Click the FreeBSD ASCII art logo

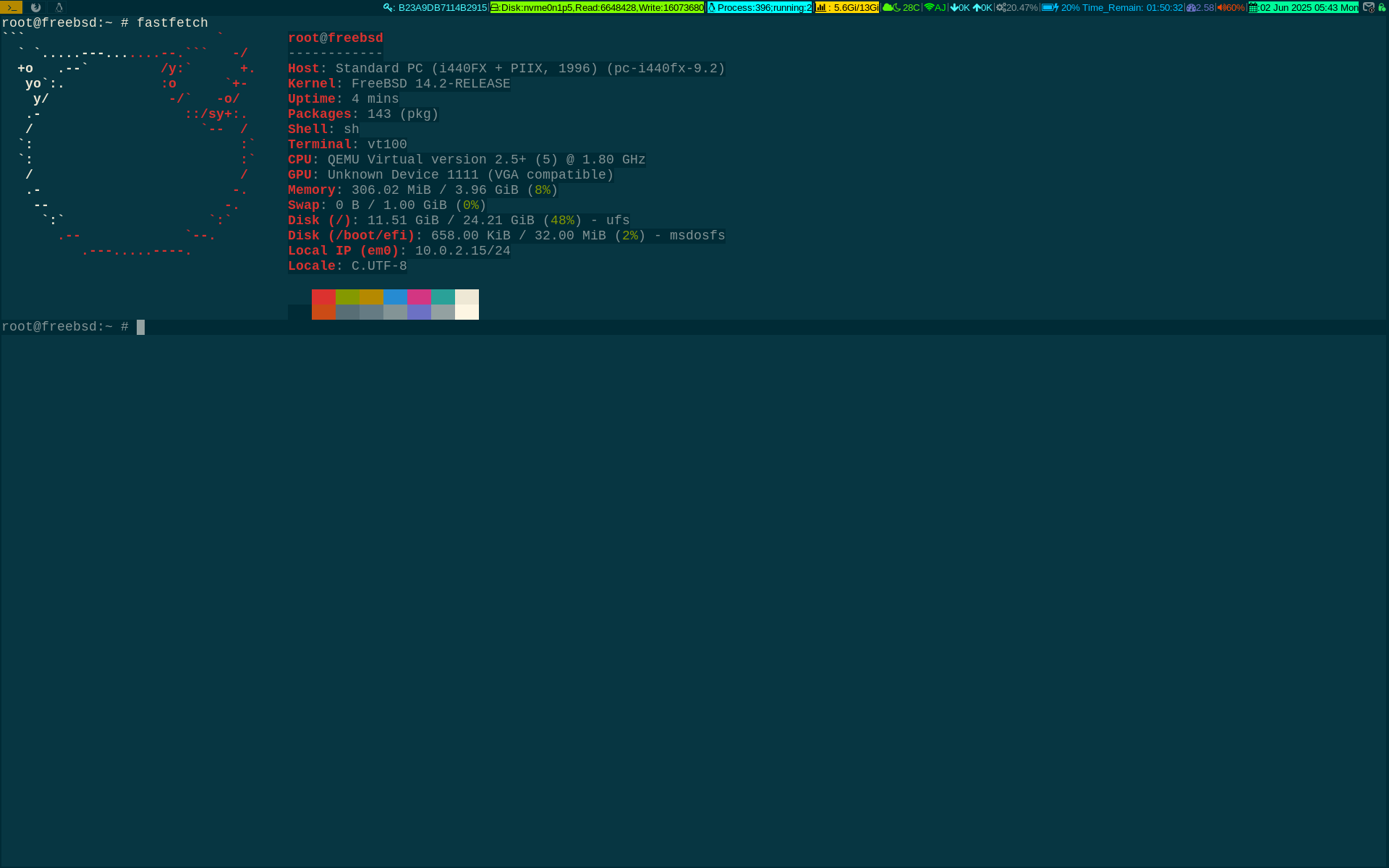(129, 145)
